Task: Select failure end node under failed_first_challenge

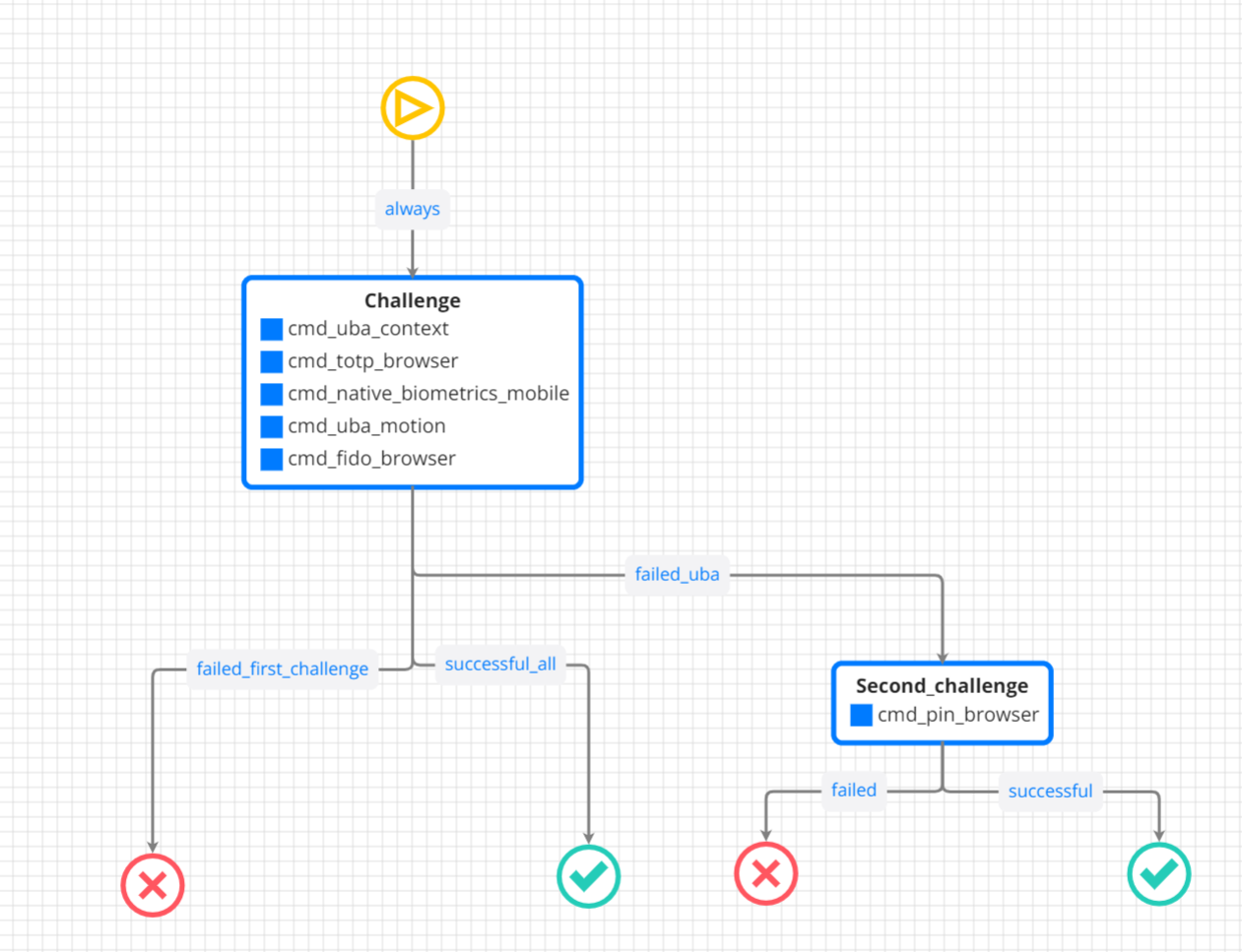Action: click(153, 885)
